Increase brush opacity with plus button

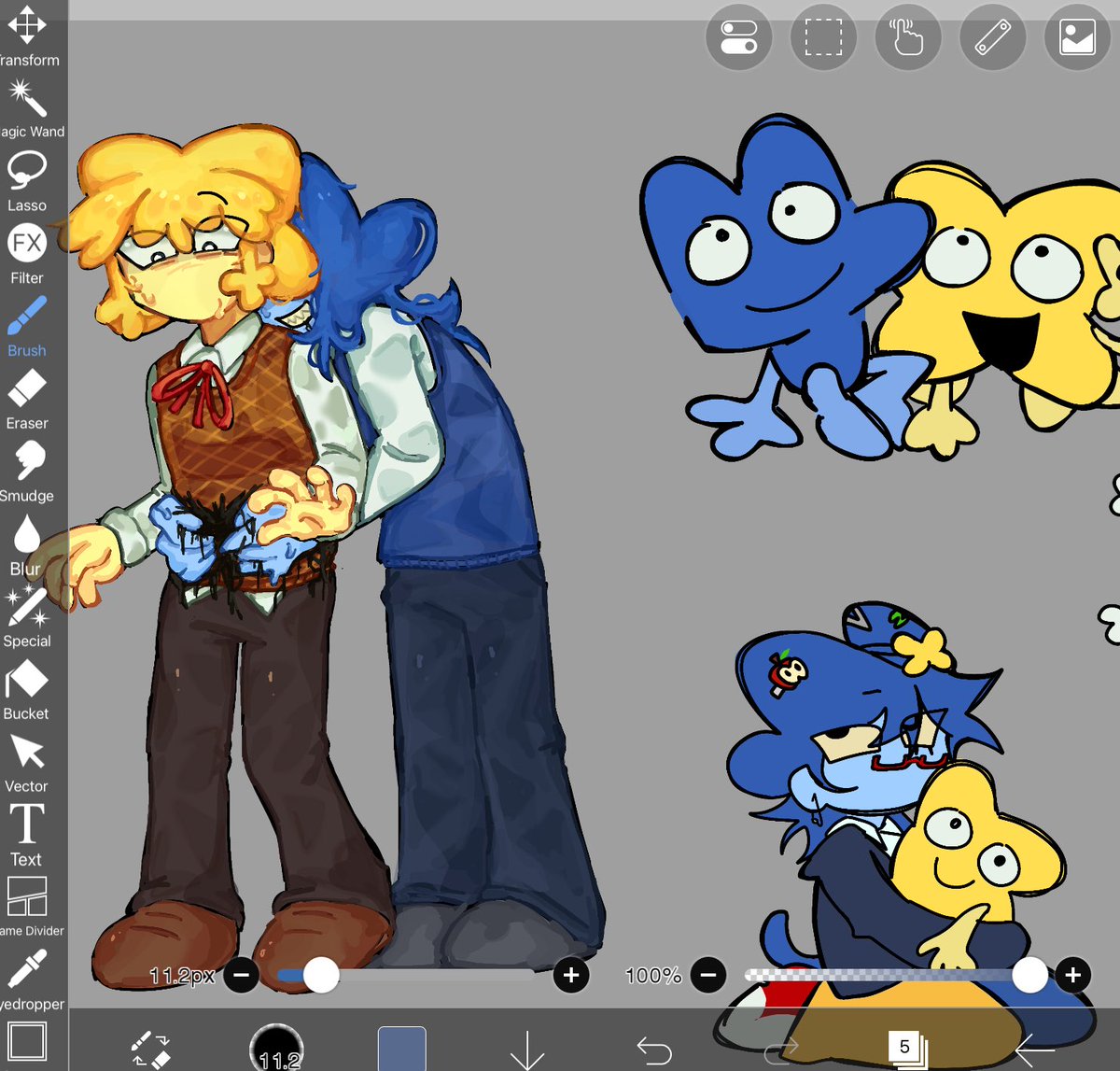point(1073,976)
